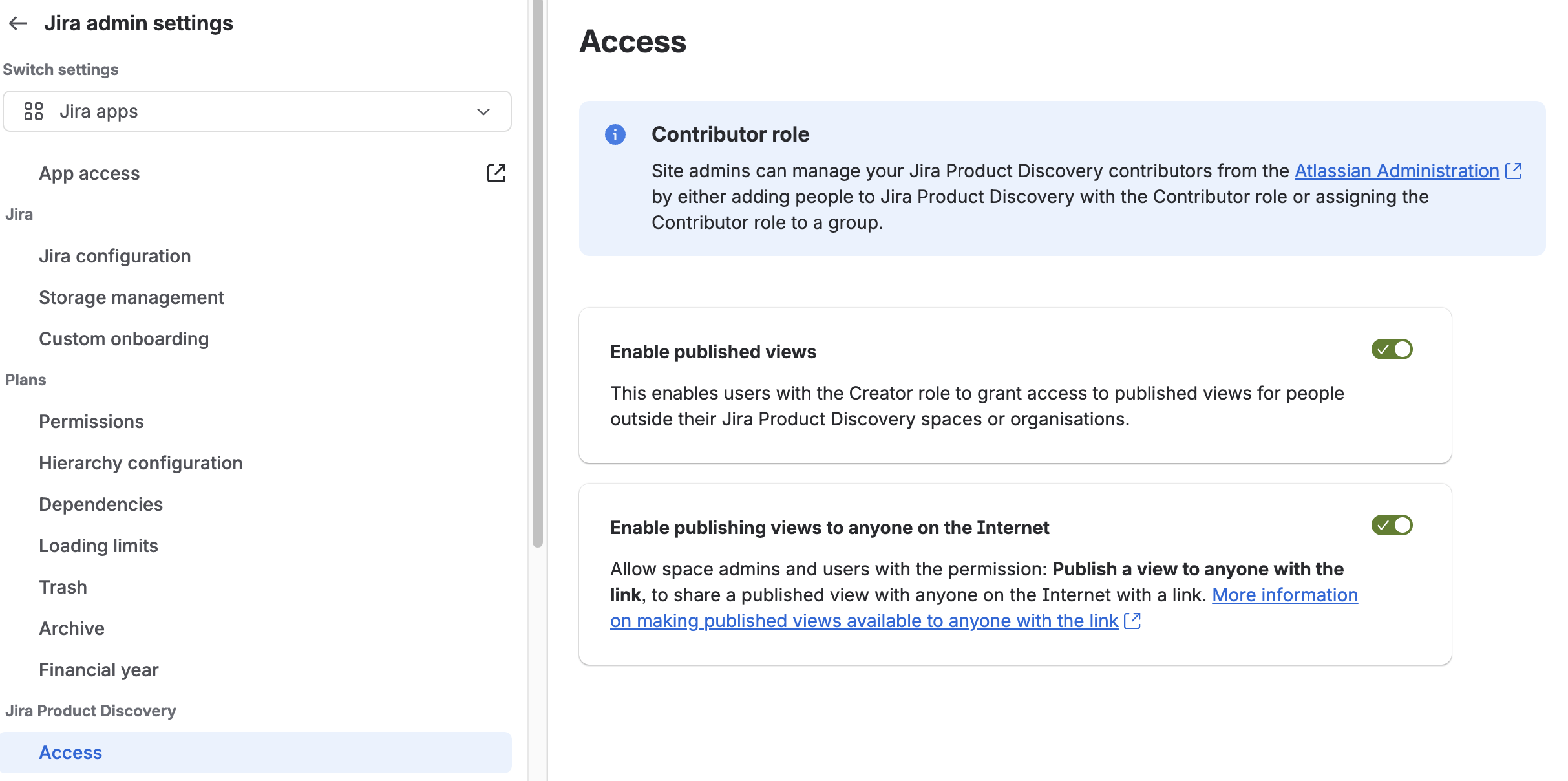The height and width of the screenshot is (781, 1568).
Task: Open Plans Permissions
Action: click(x=91, y=422)
